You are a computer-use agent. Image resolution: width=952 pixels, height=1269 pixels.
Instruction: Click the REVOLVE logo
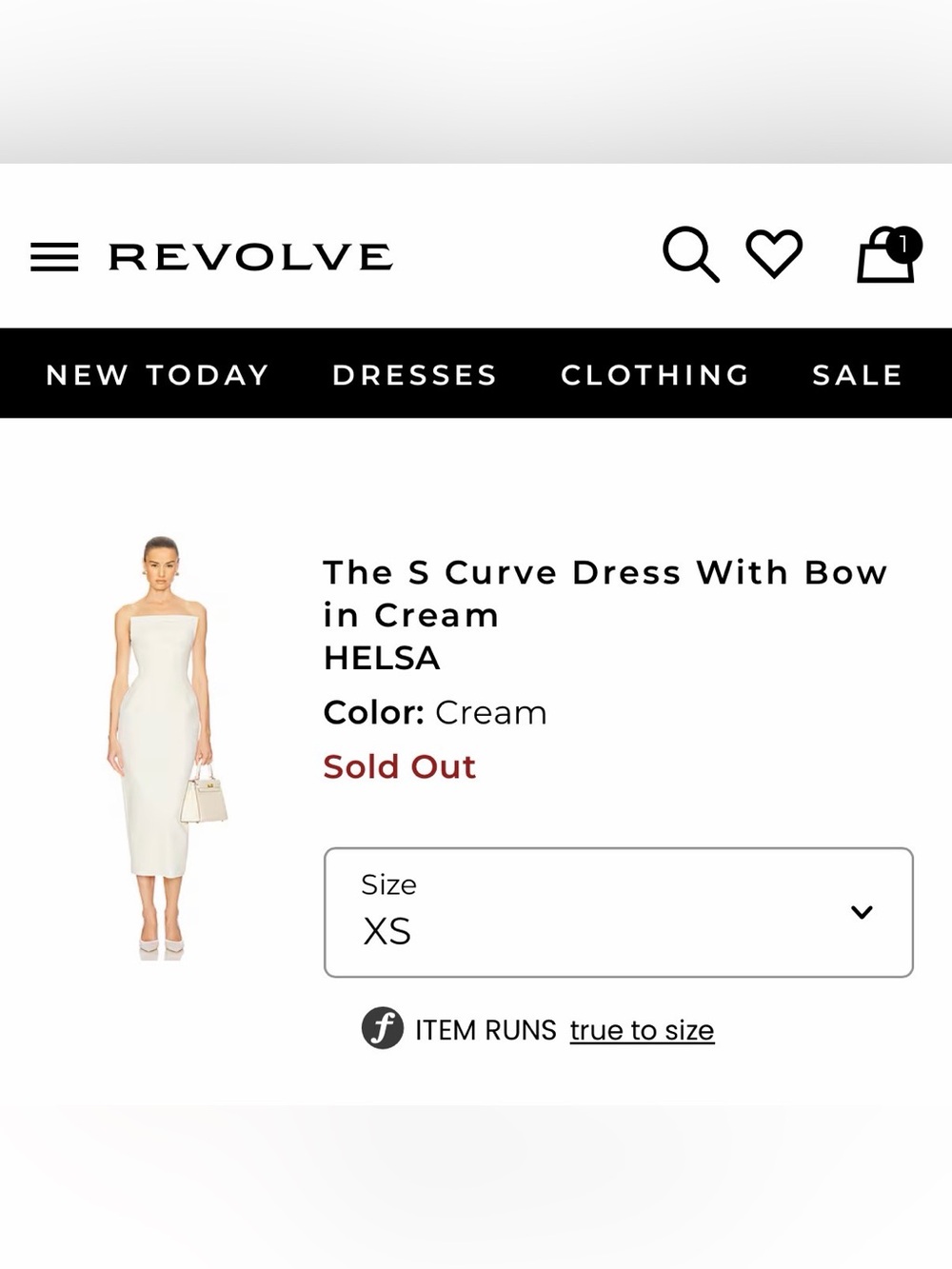tap(250, 257)
